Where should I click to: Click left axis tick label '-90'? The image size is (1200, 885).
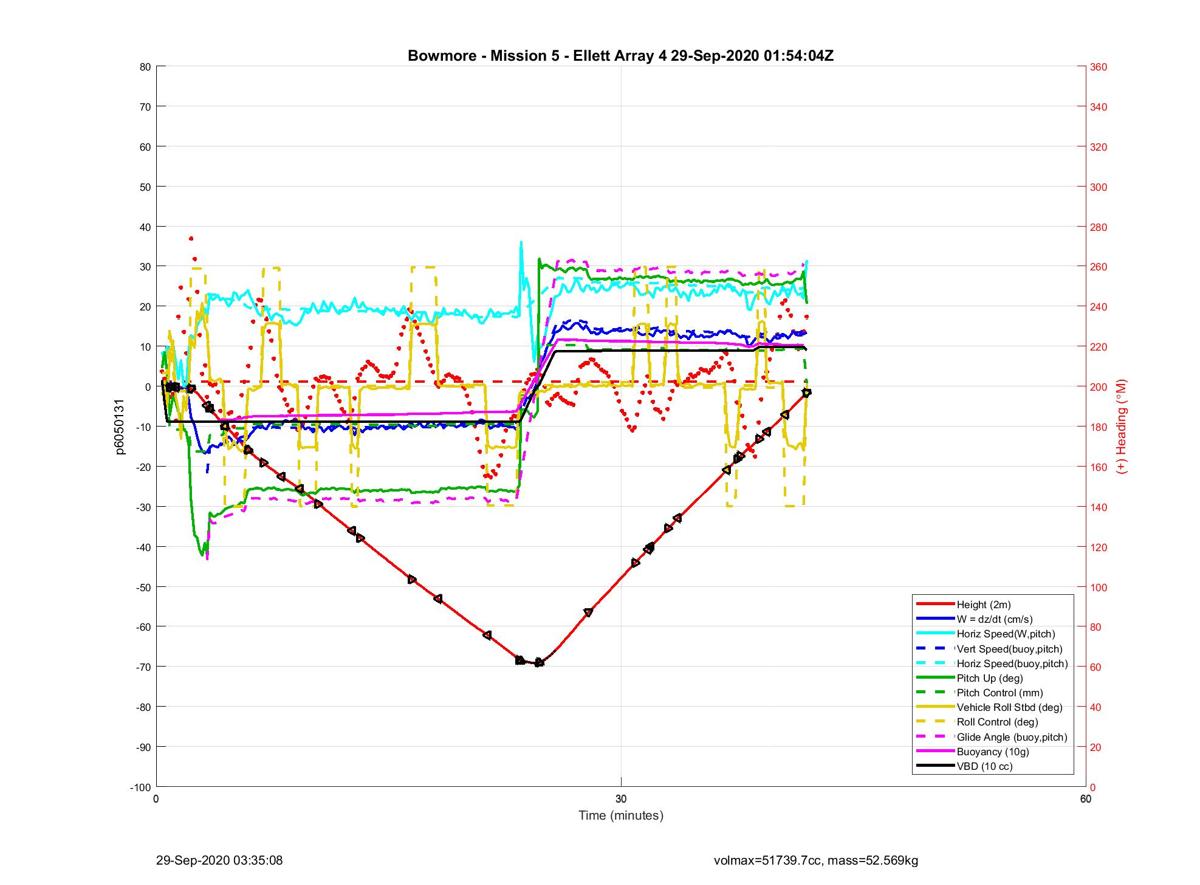[142, 747]
